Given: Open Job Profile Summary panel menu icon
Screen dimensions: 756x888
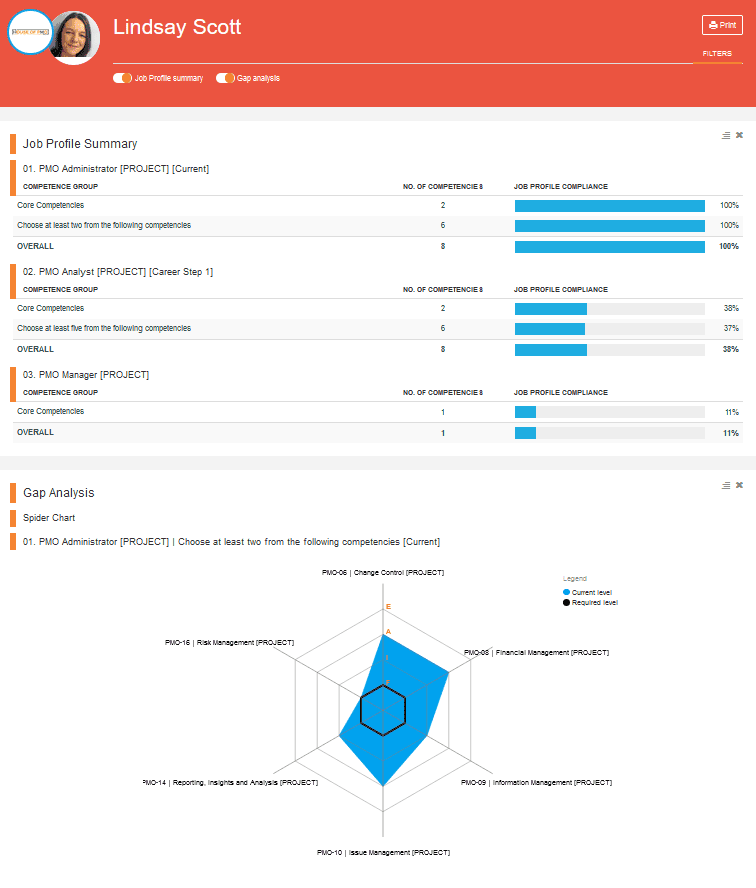Looking at the screenshot, I should click(725, 135).
